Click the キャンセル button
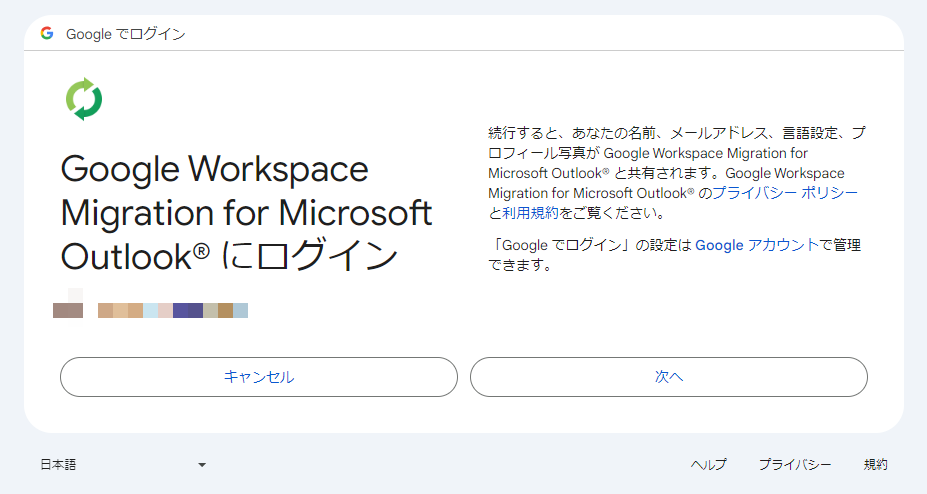The width and height of the screenshot is (927, 494). pos(259,377)
